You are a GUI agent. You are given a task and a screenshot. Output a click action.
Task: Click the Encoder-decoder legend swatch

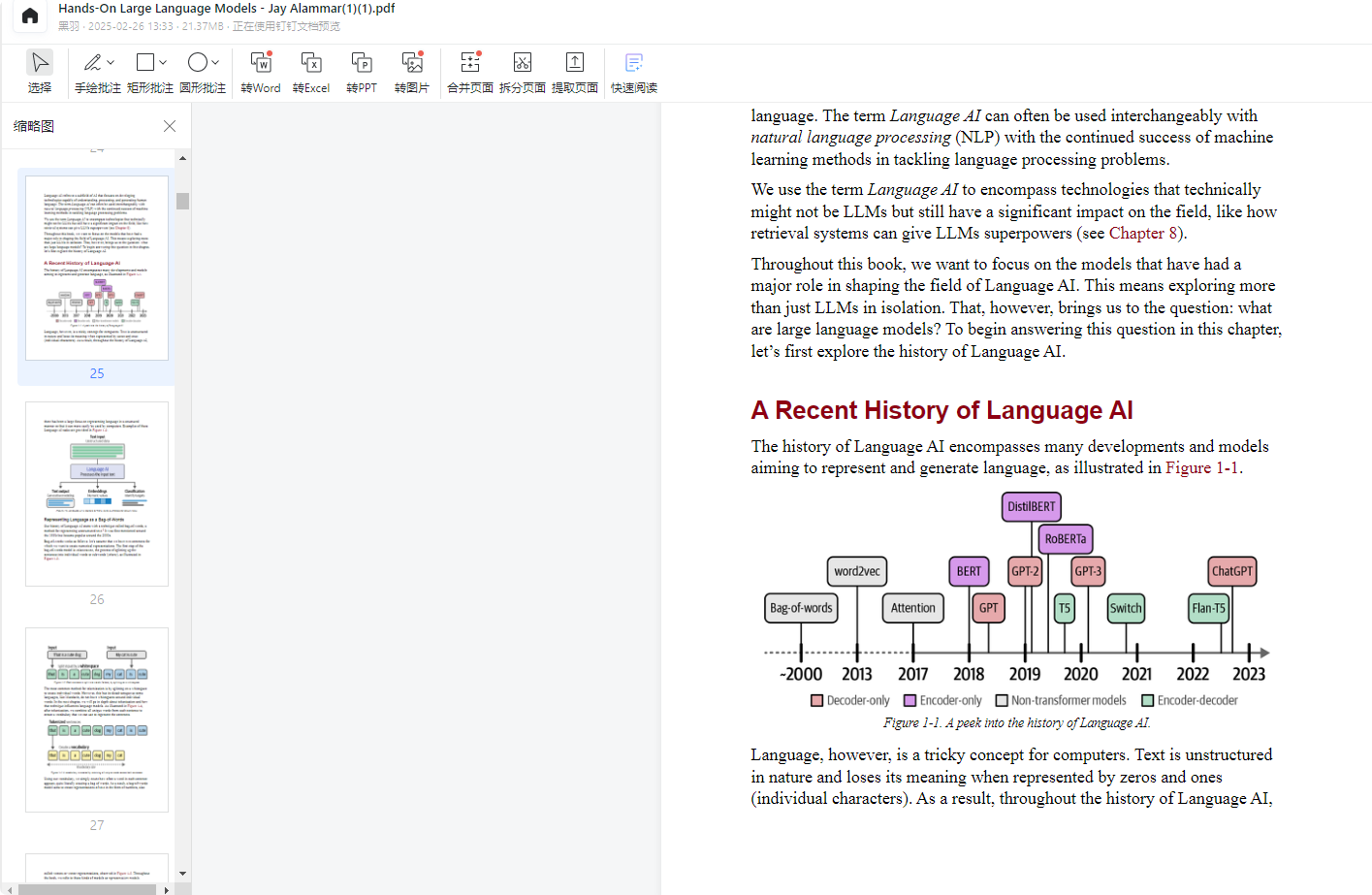click(x=1147, y=700)
